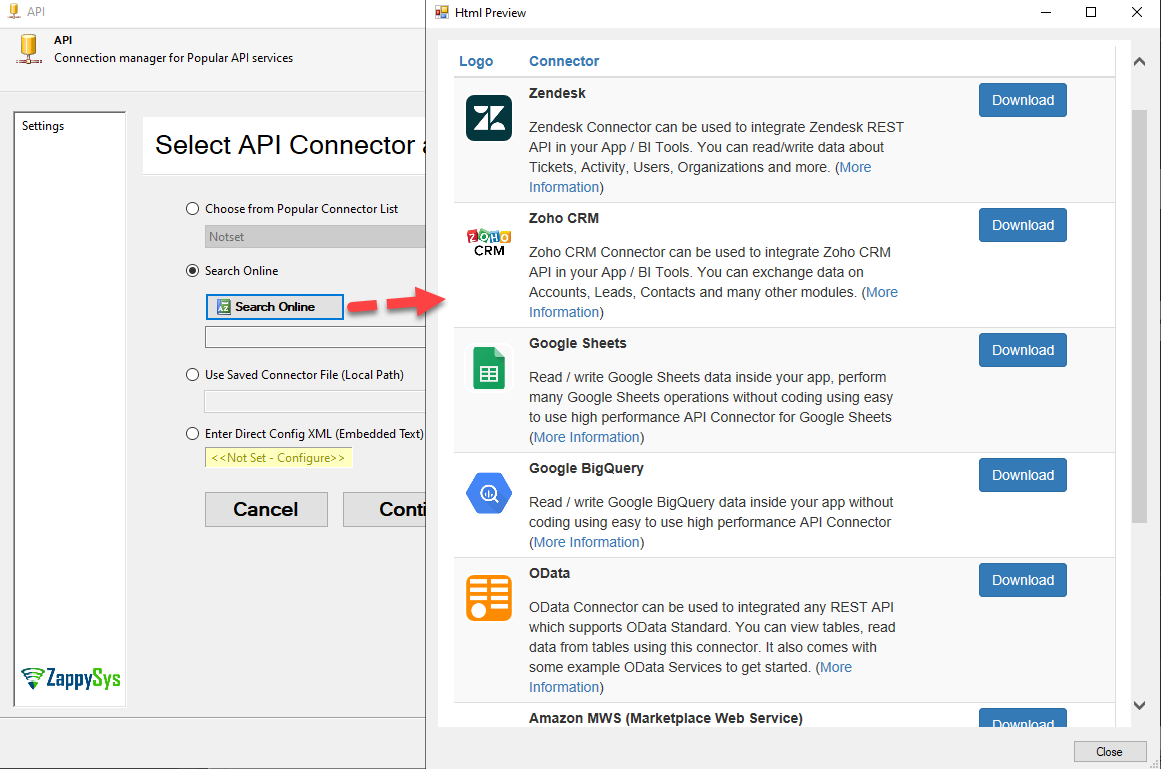The image size is (1161, 769).
Task: Download the Zendesk connector
Action: tap(1023, 100)
